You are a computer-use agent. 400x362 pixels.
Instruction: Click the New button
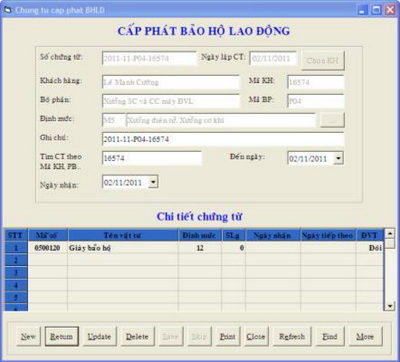(x=29, y=336)
